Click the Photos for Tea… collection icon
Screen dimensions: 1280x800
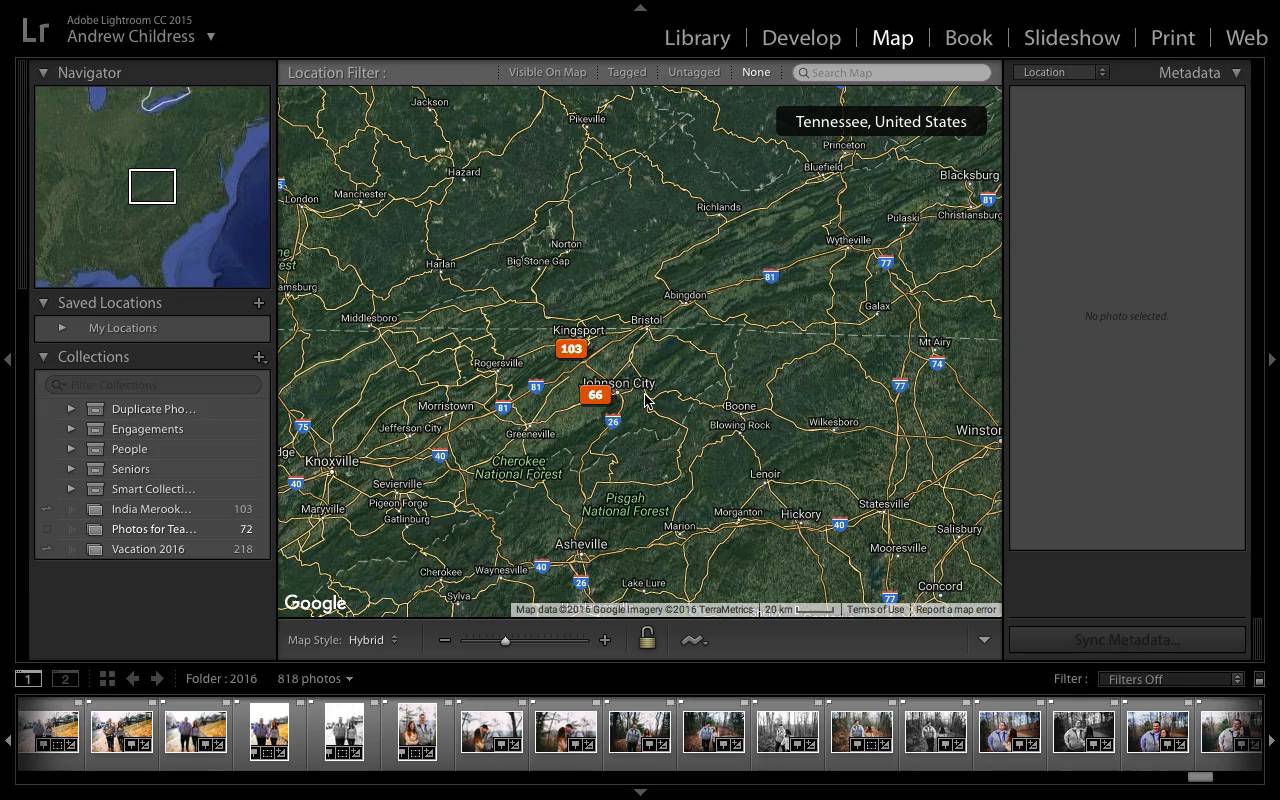[x=95, y=529]
